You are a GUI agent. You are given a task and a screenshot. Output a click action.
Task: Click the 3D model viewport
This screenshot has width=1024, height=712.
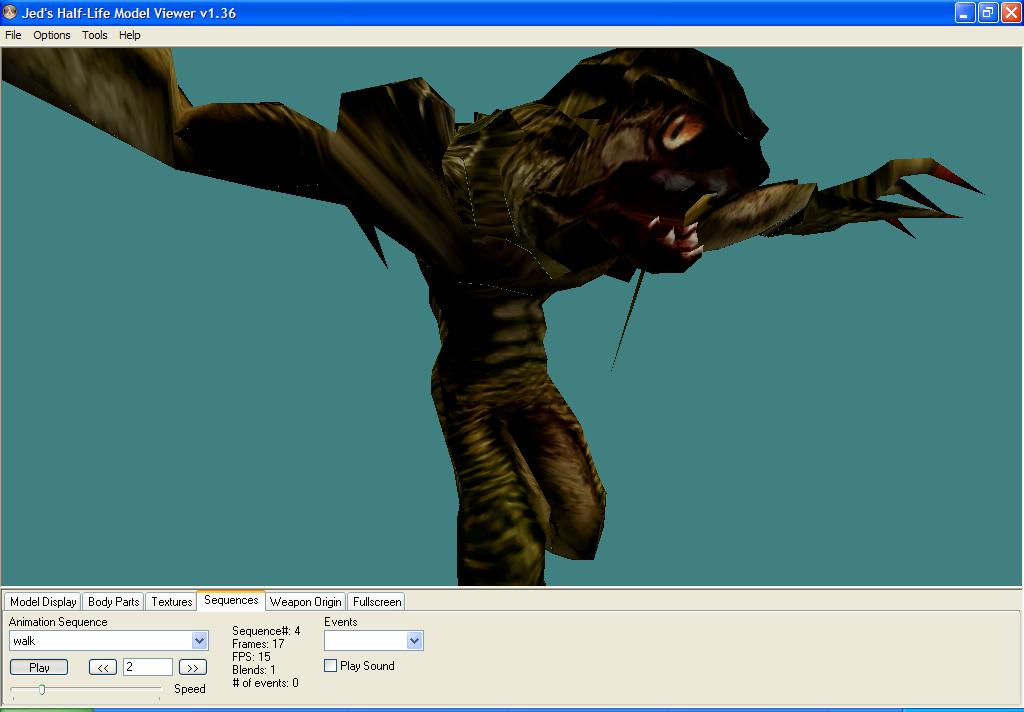[511, 316]
